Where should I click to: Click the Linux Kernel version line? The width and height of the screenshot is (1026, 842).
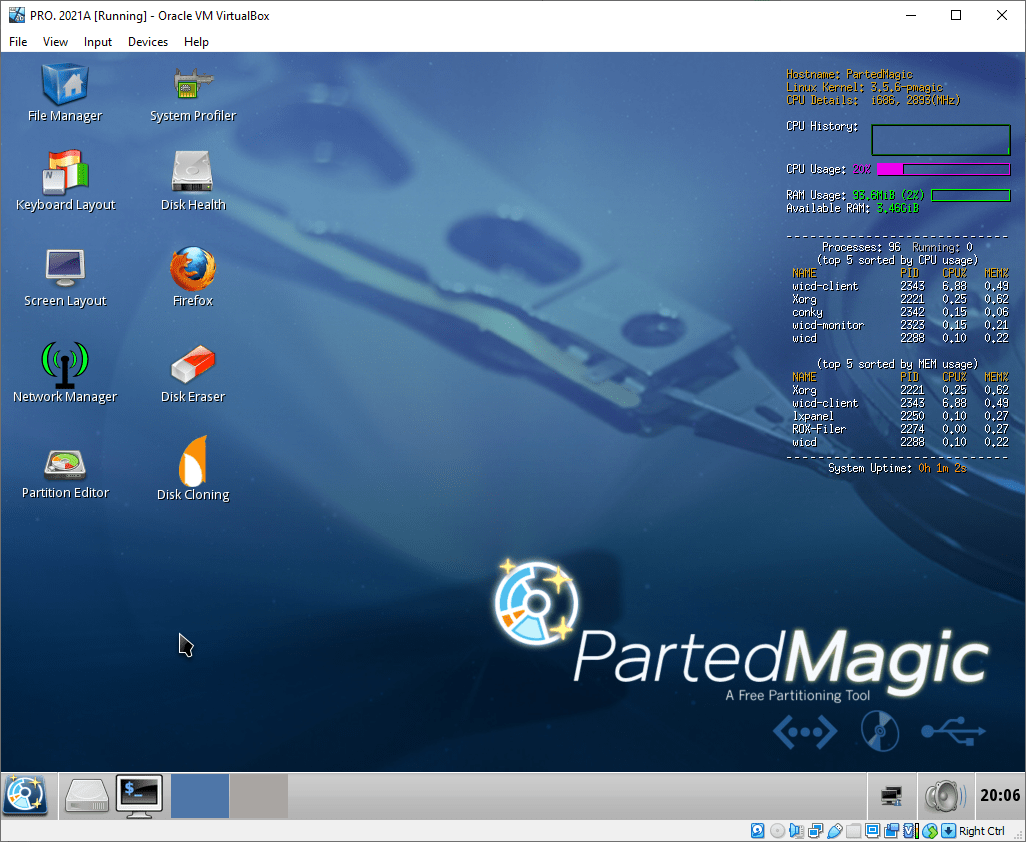(864, 87)
